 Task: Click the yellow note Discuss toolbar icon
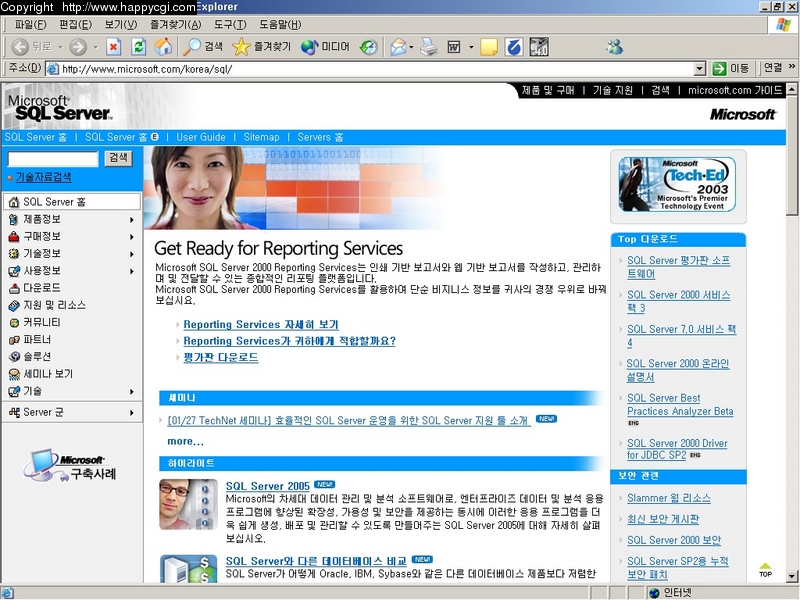point(489,47)
